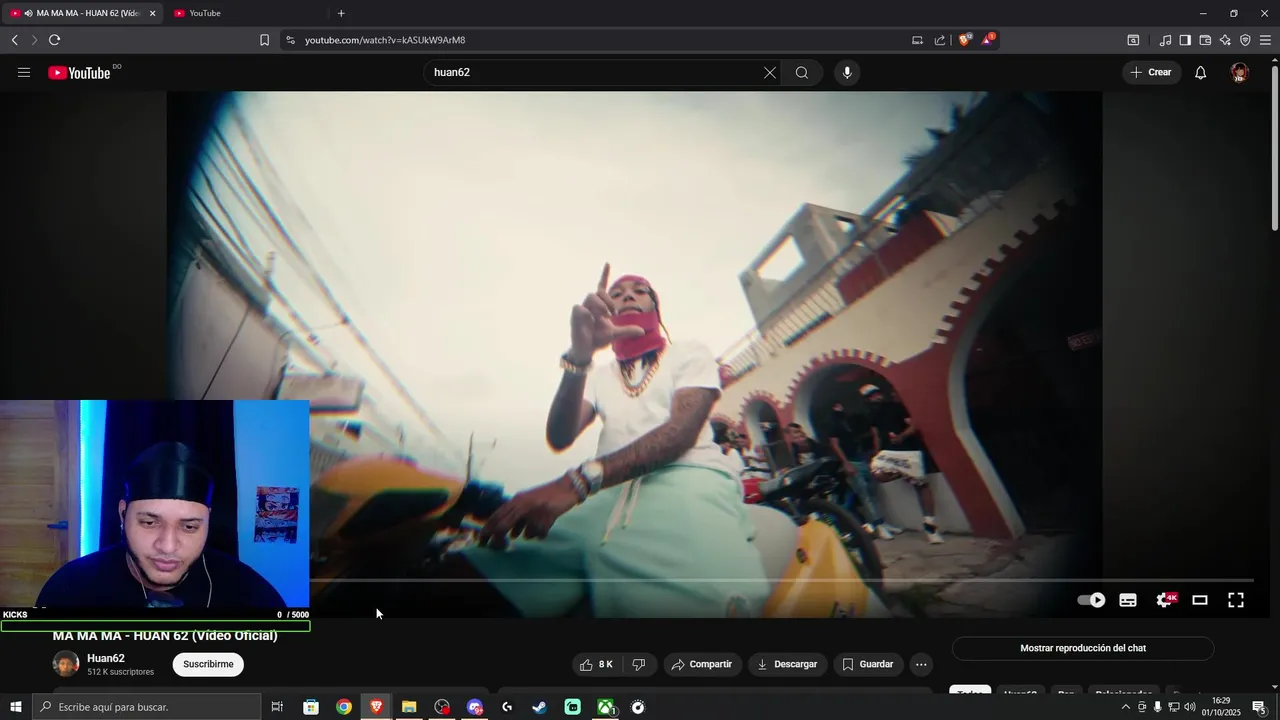Open the Brave Shields lion icon

pyautogui.click(x=965, y=40)
